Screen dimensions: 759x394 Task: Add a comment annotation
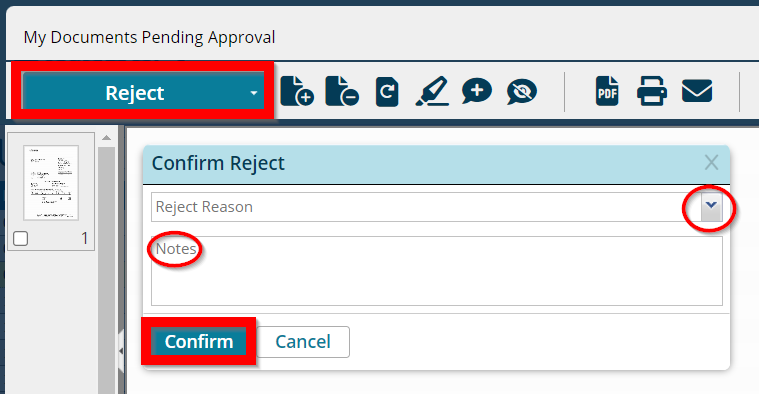[477, 91]
